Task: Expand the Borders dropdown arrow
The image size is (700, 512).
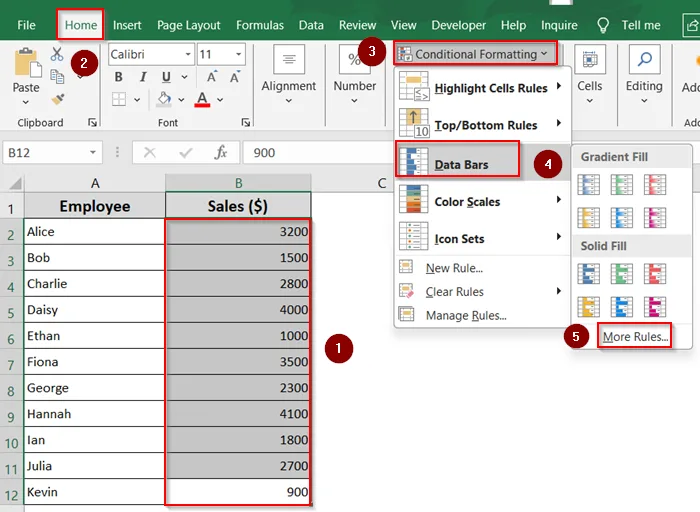Action: [x=137, y=100]
